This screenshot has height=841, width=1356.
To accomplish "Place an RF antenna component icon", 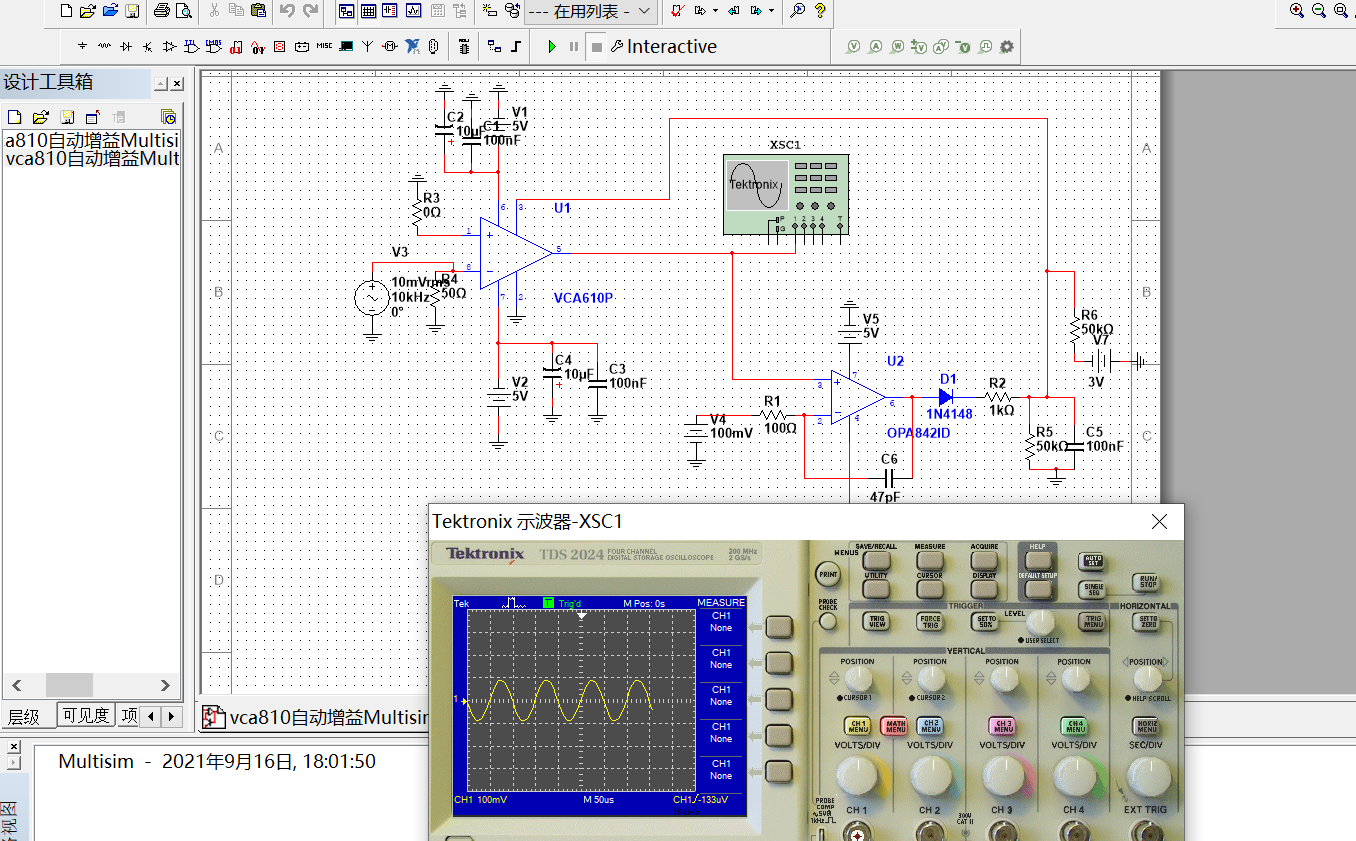I will (367, 46).
